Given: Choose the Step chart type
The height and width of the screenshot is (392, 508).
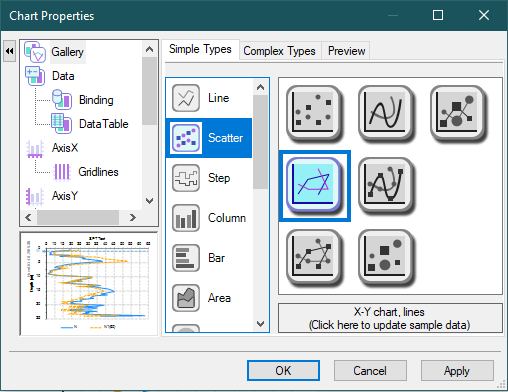Looking at the screenshot, I should point(209,178).
